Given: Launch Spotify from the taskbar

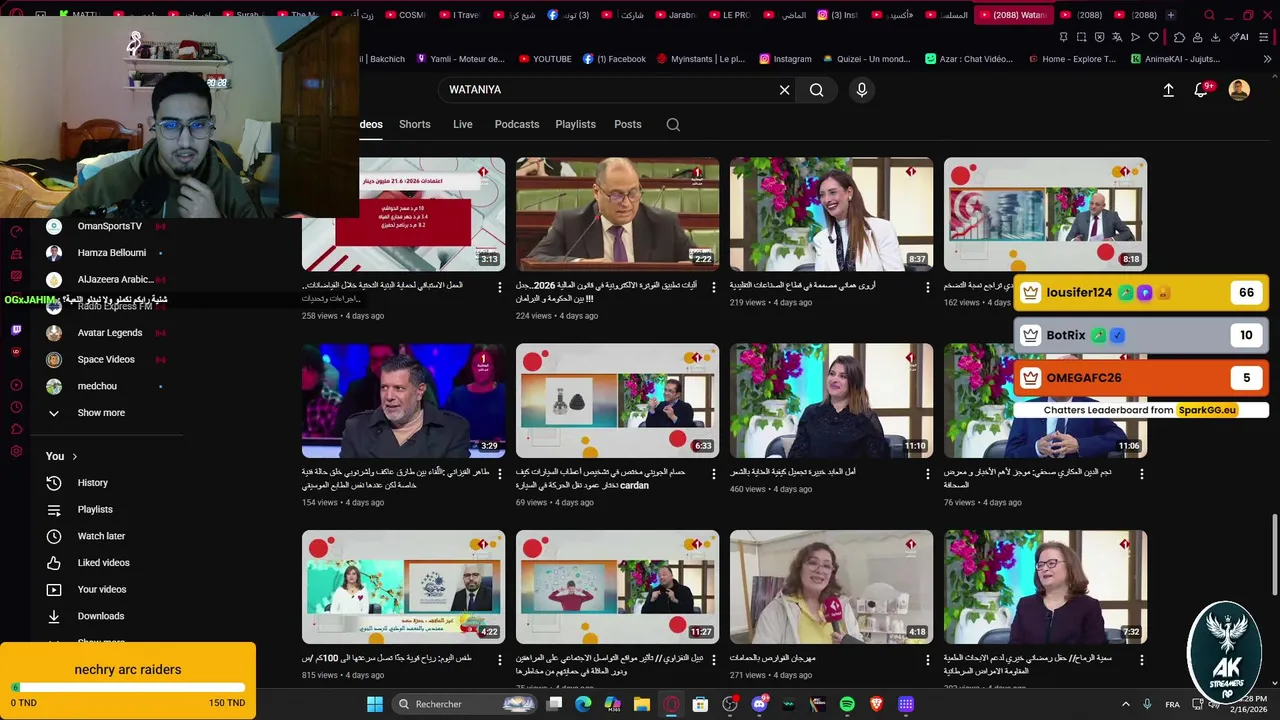Looking at the screenshot, I should (x=847, y=704).
